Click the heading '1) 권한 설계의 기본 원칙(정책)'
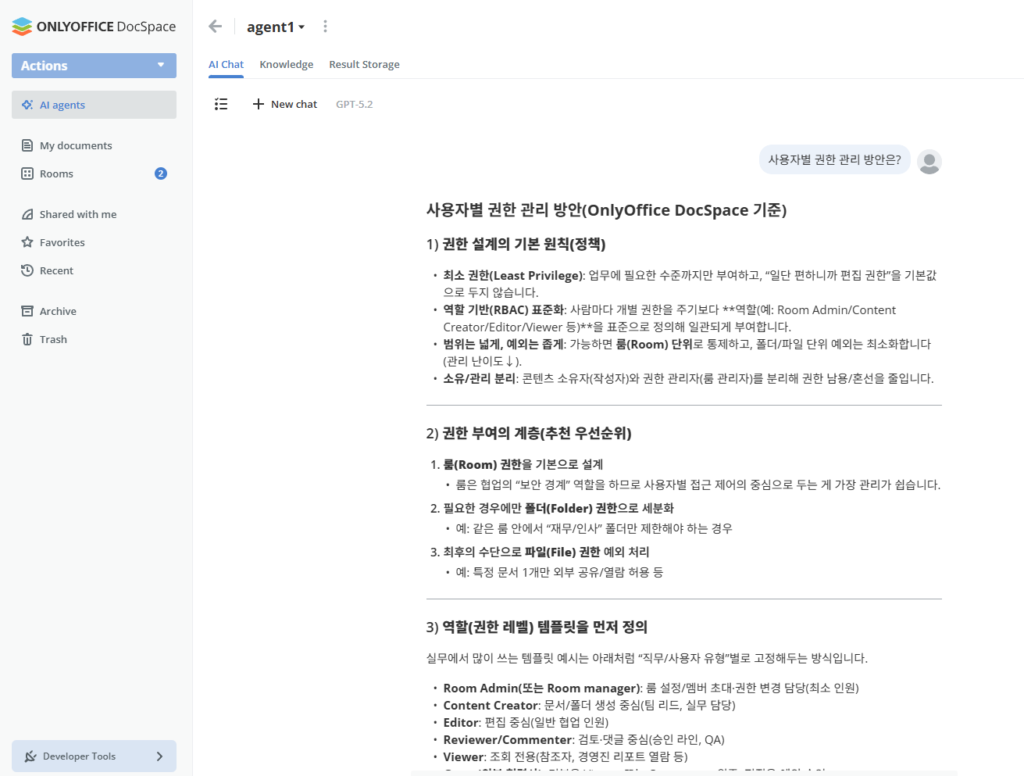 516,244
